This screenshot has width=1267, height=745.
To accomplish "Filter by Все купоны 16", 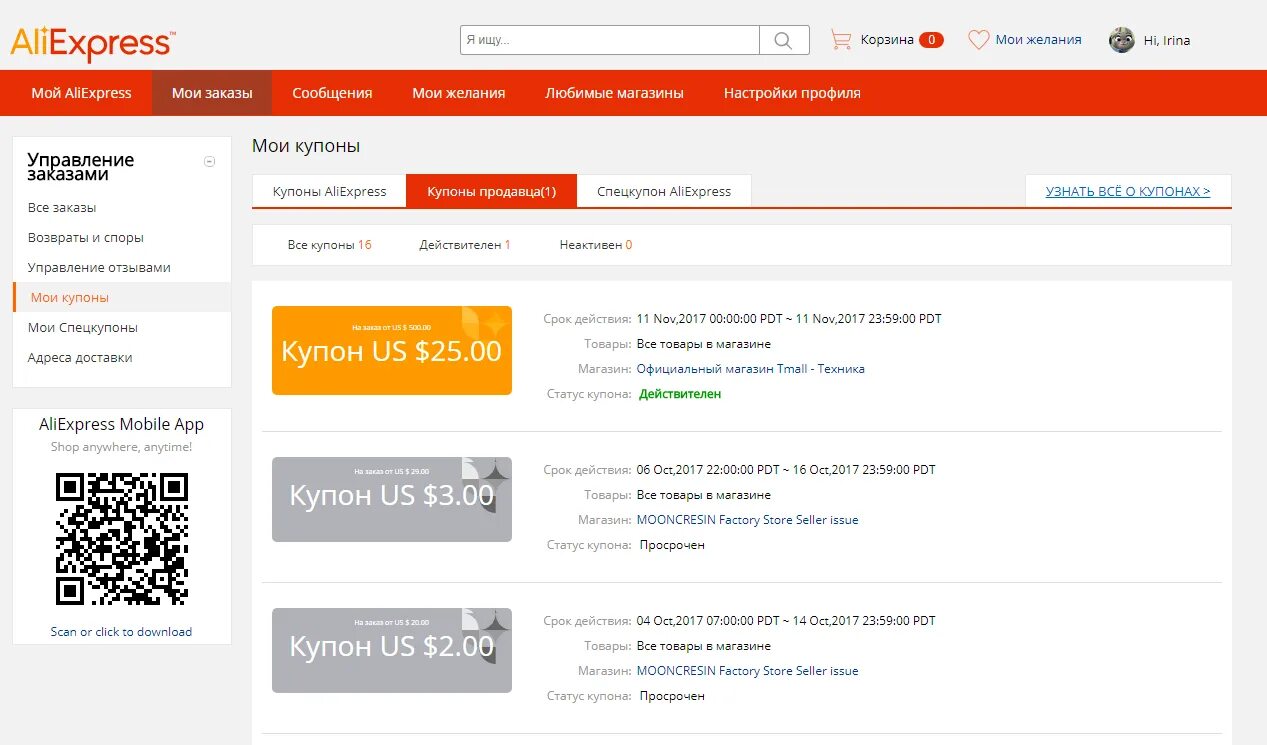I will [x=329, y=245].
